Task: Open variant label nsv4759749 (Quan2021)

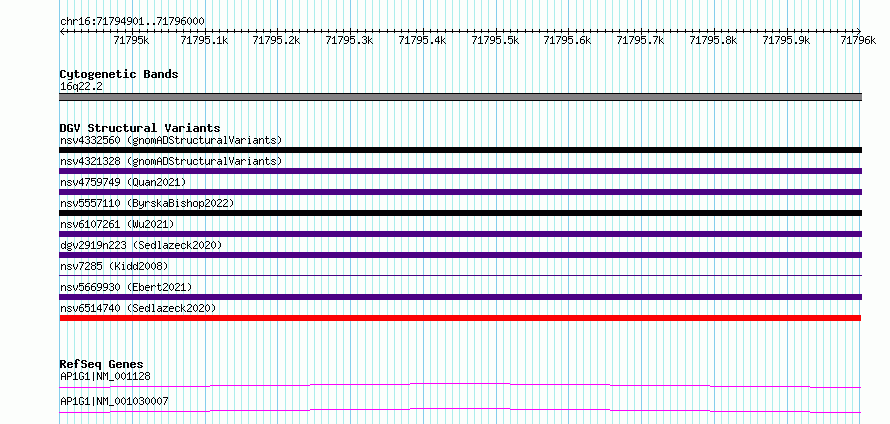Action: point(123,182)
